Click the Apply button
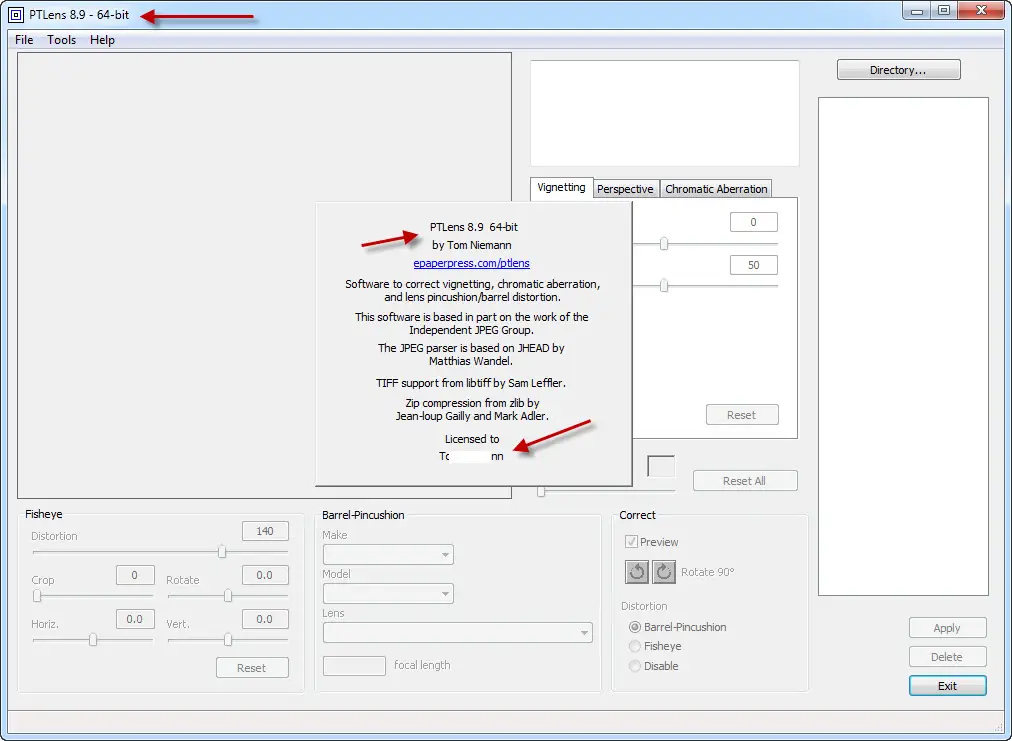The height and width of the screenshot is (741, 1012). tap(947, 628)
